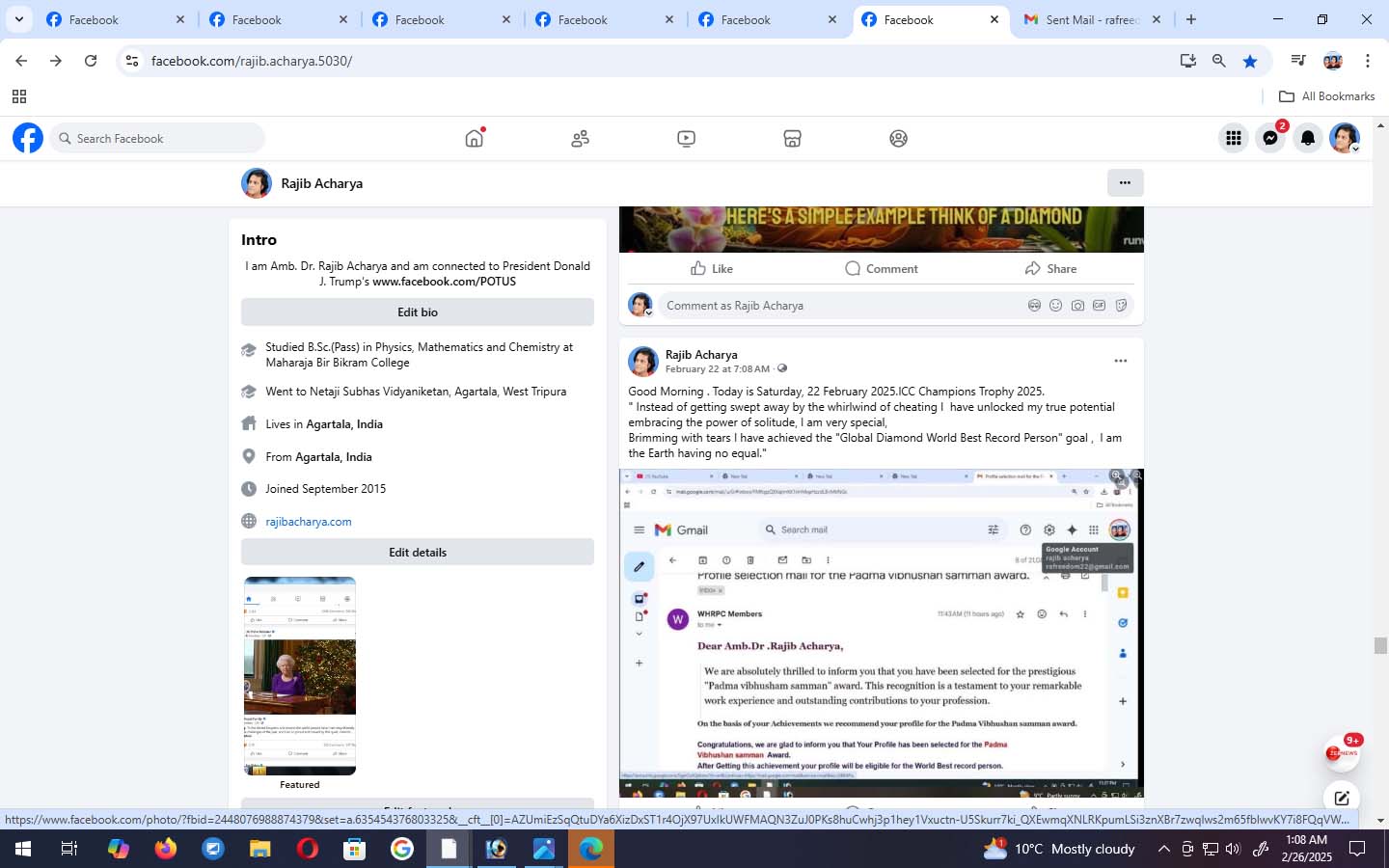Open the zoom magnifier icon in the address bar

coord(1219,61)
